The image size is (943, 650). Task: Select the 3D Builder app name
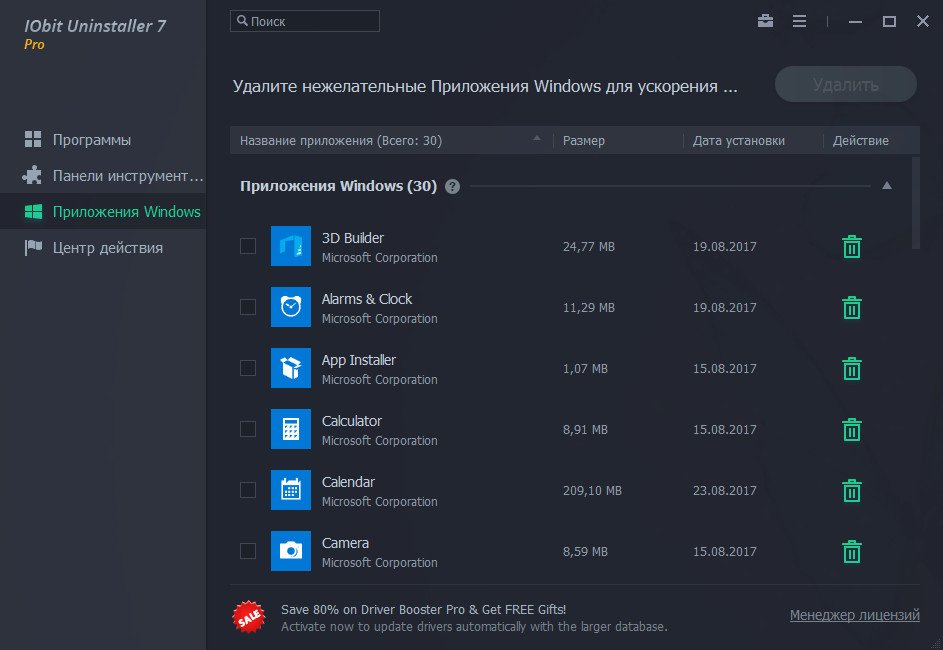pos(352,238)
